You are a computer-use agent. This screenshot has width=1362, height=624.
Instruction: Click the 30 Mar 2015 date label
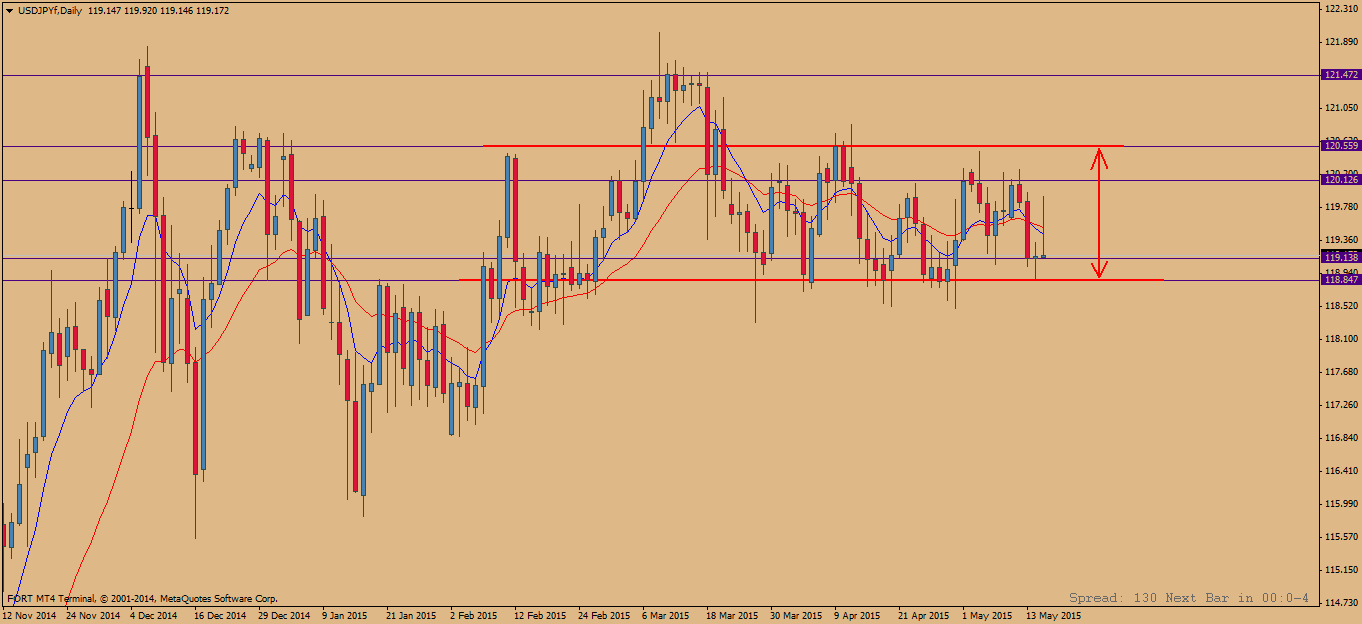[x=795, y=615]
